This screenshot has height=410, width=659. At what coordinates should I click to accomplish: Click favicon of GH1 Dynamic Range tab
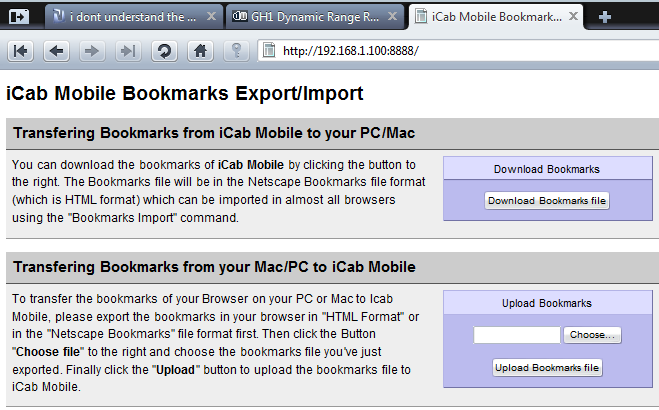[x=240, y=16]
